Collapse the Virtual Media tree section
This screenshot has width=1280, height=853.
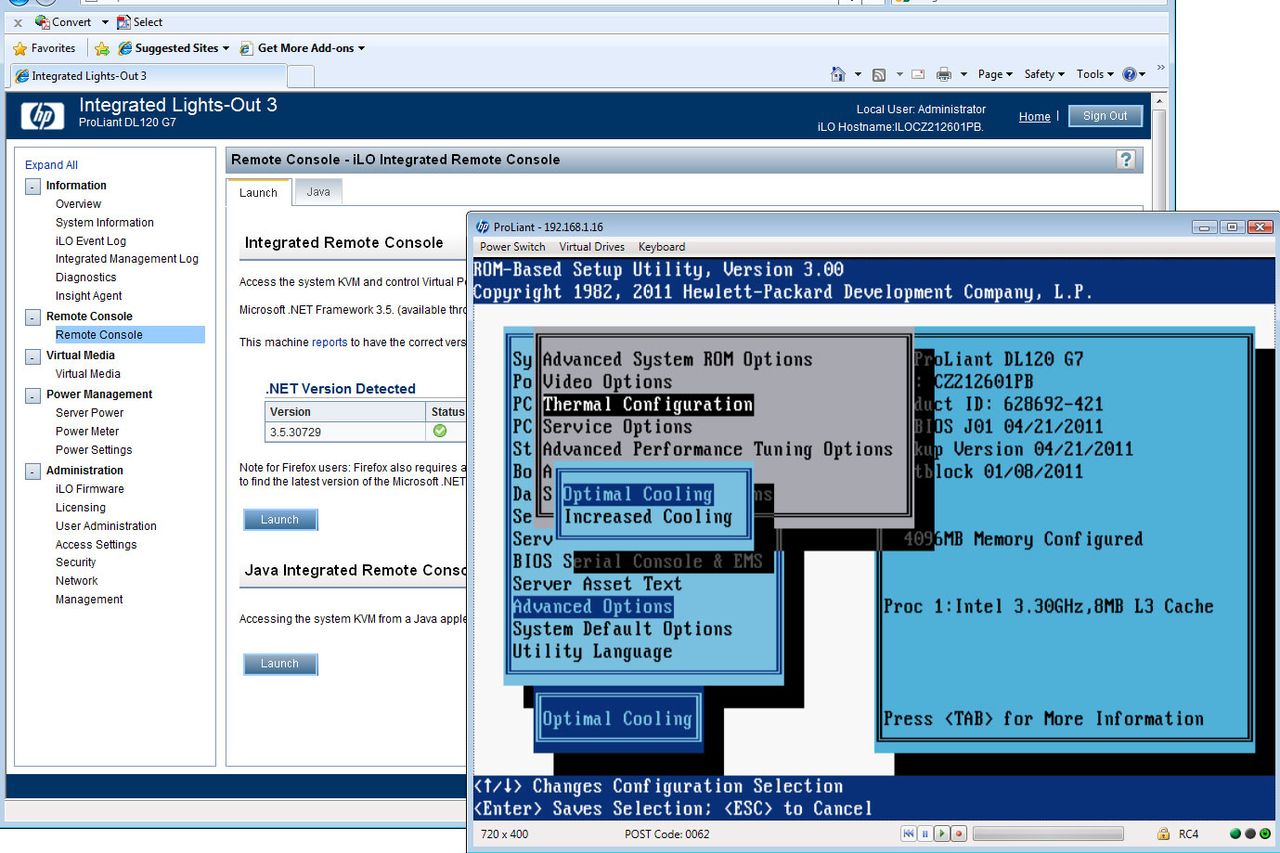33,356
